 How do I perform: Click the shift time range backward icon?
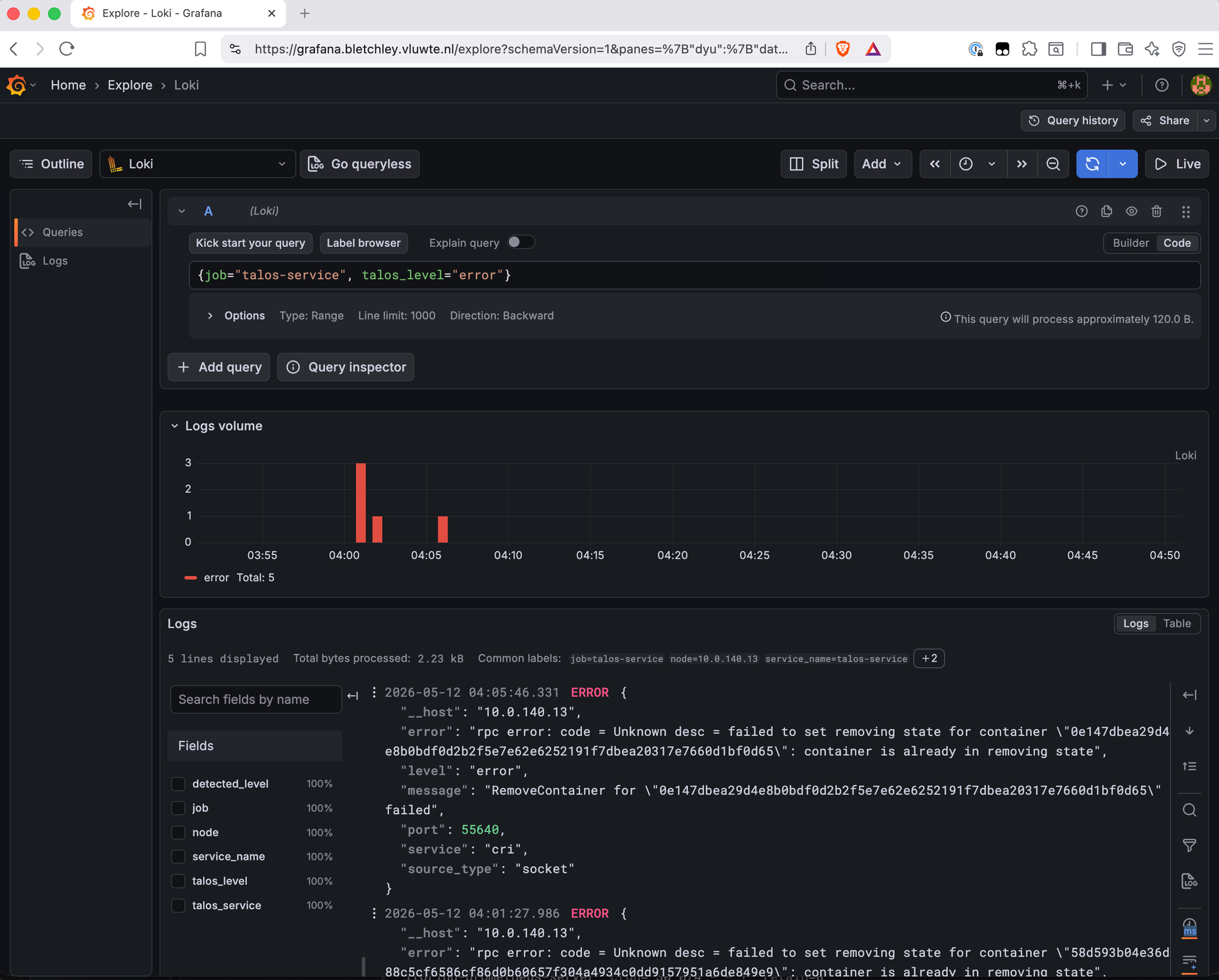[934, 164]
